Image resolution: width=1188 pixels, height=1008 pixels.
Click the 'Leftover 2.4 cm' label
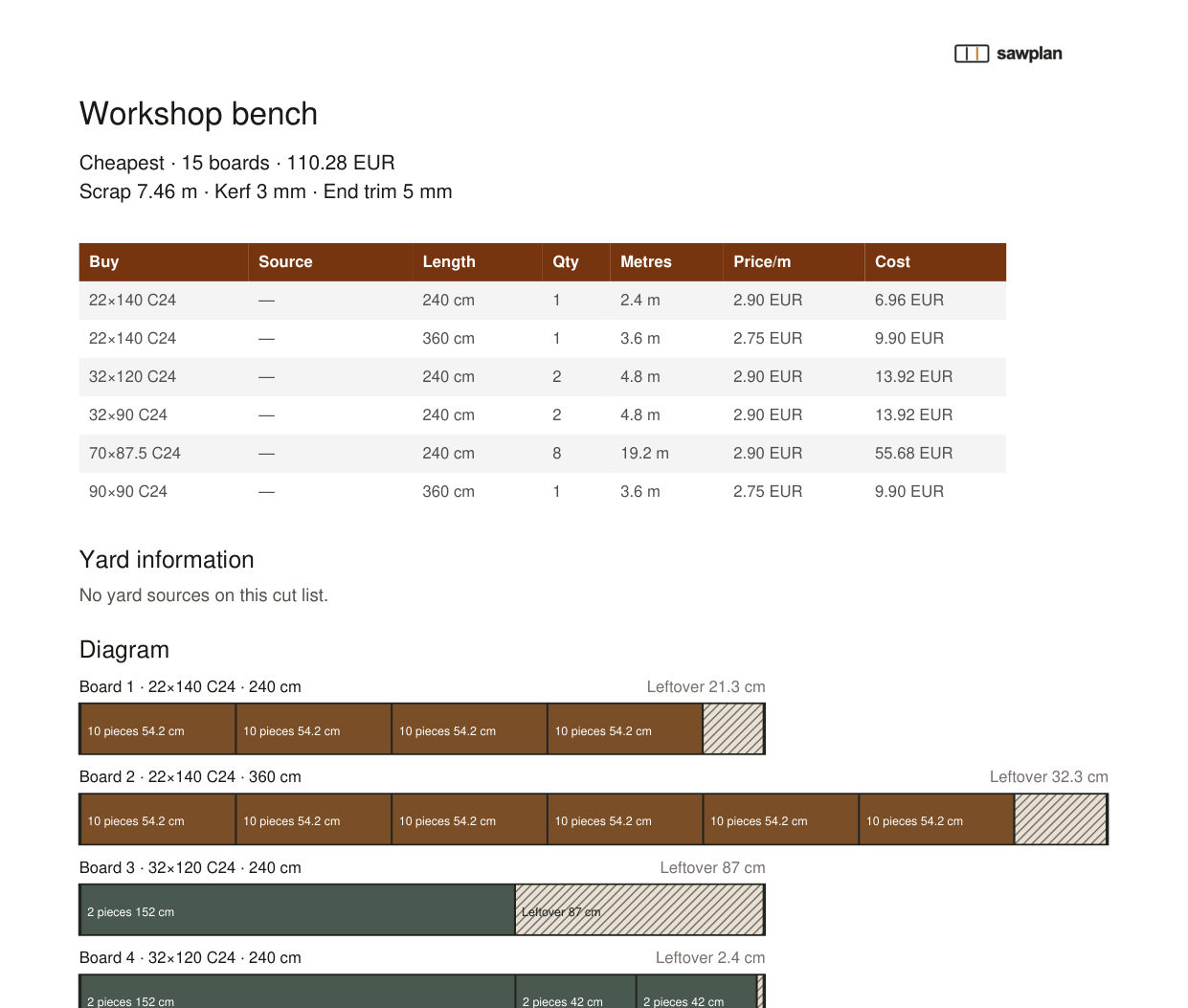(x=710, y=957)
